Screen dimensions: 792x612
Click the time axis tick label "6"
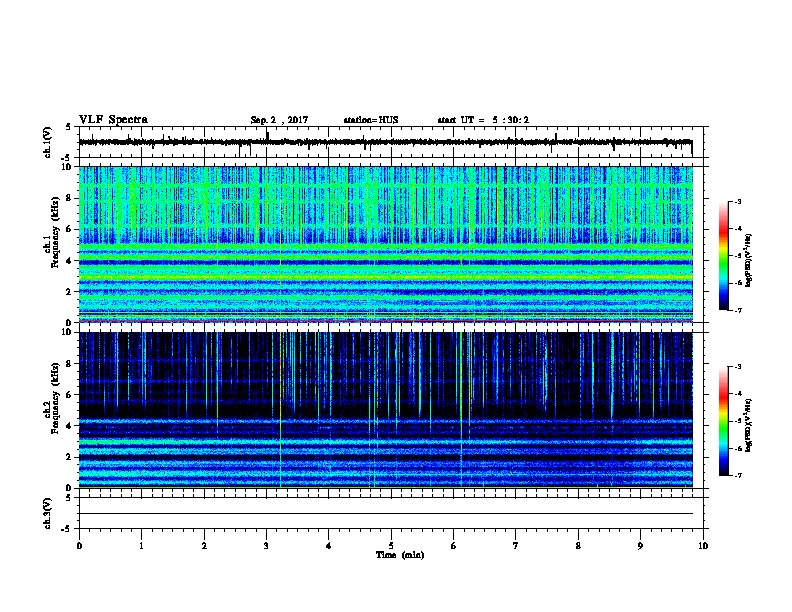[453, 546]
